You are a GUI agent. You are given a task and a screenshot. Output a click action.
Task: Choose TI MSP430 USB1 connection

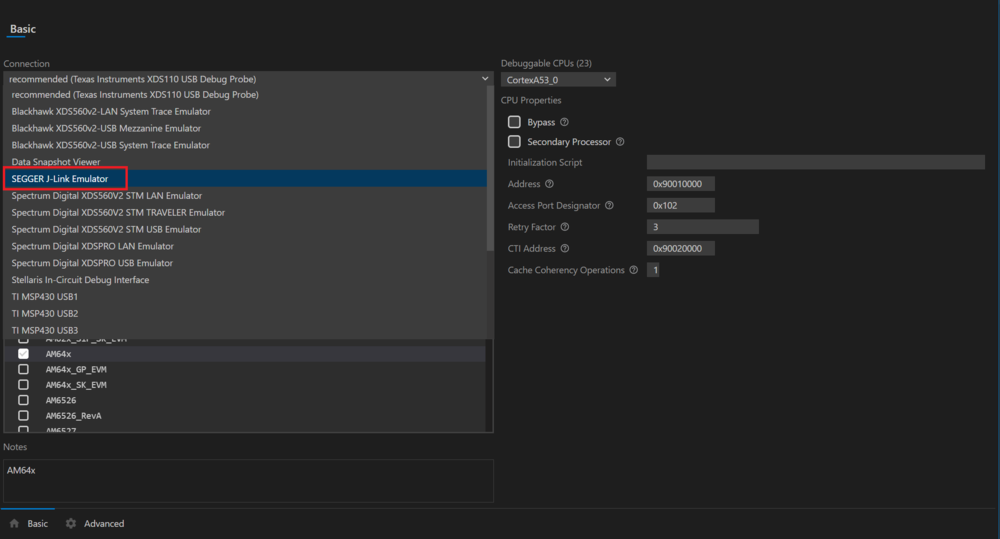click(245, 297)
